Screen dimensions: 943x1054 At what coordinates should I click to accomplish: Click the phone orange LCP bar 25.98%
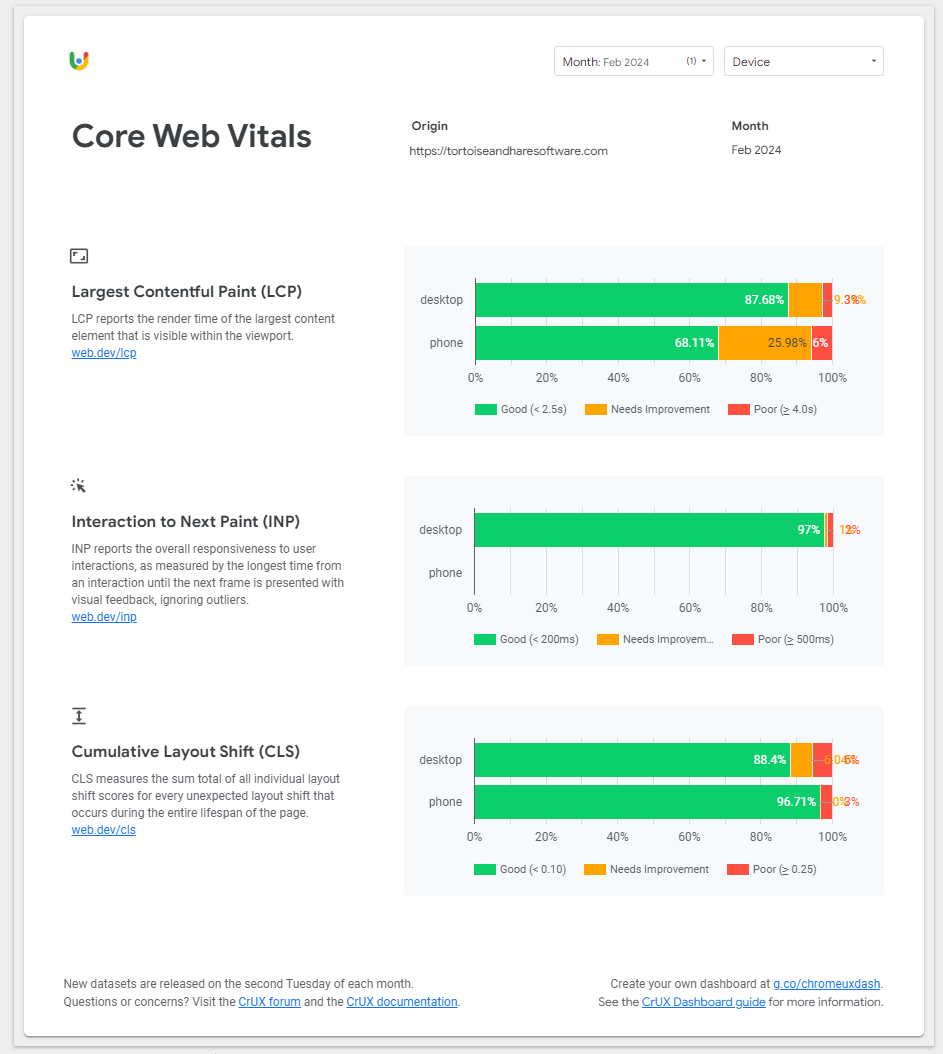tap(764, 343)
